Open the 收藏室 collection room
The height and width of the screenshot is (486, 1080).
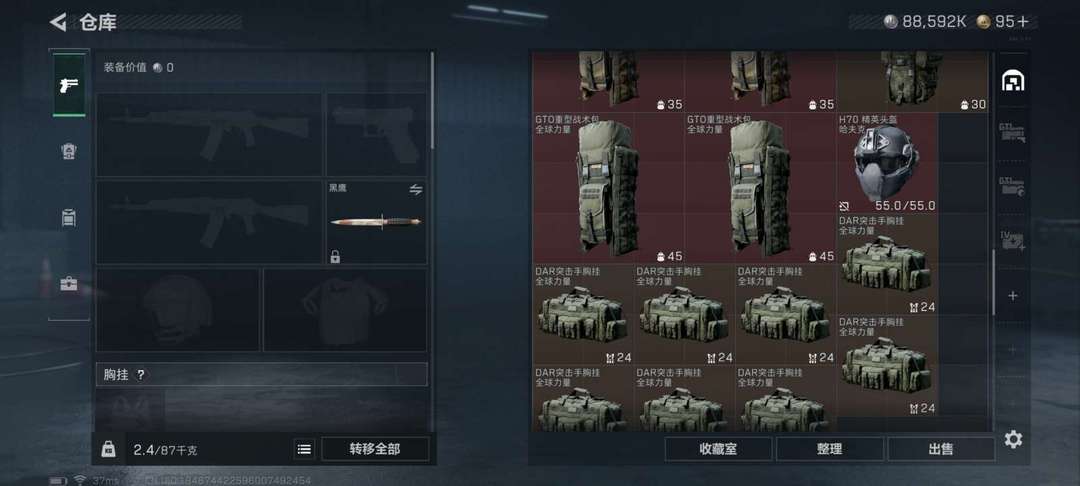718,450
